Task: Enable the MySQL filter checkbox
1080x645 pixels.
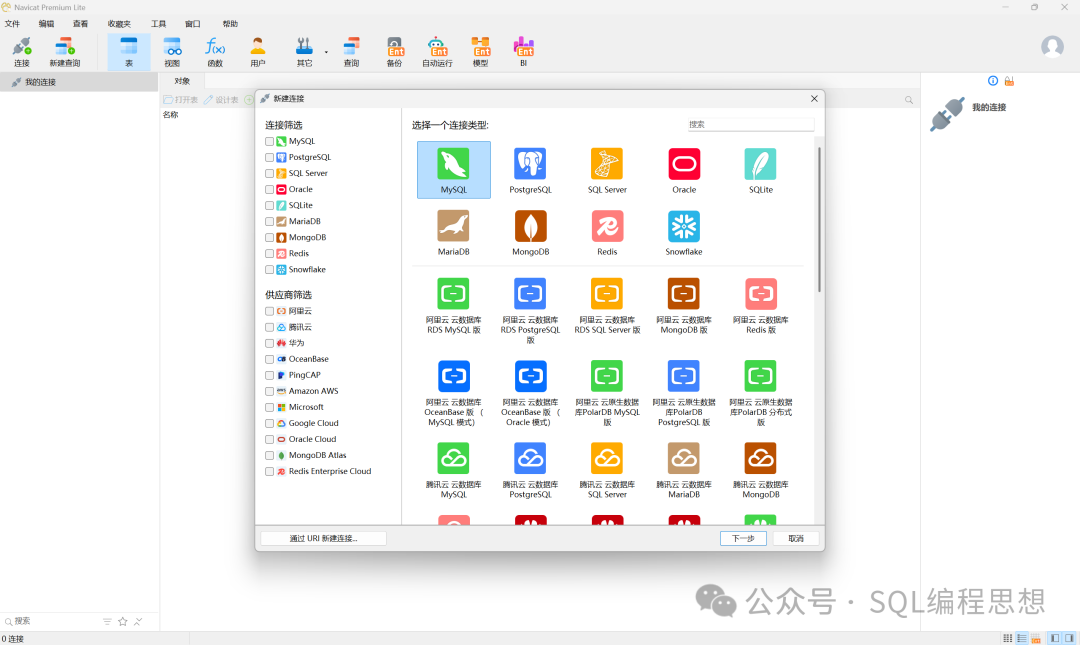Action: [x=269, y=141]
